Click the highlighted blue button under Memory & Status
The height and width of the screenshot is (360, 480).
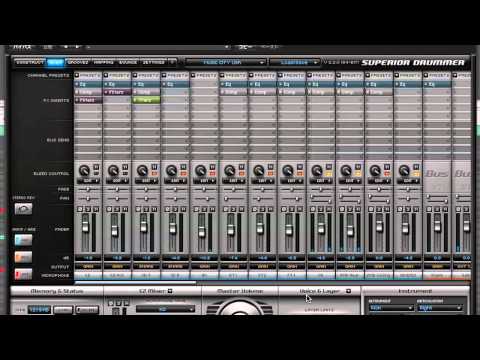click(x=39, y=310)
